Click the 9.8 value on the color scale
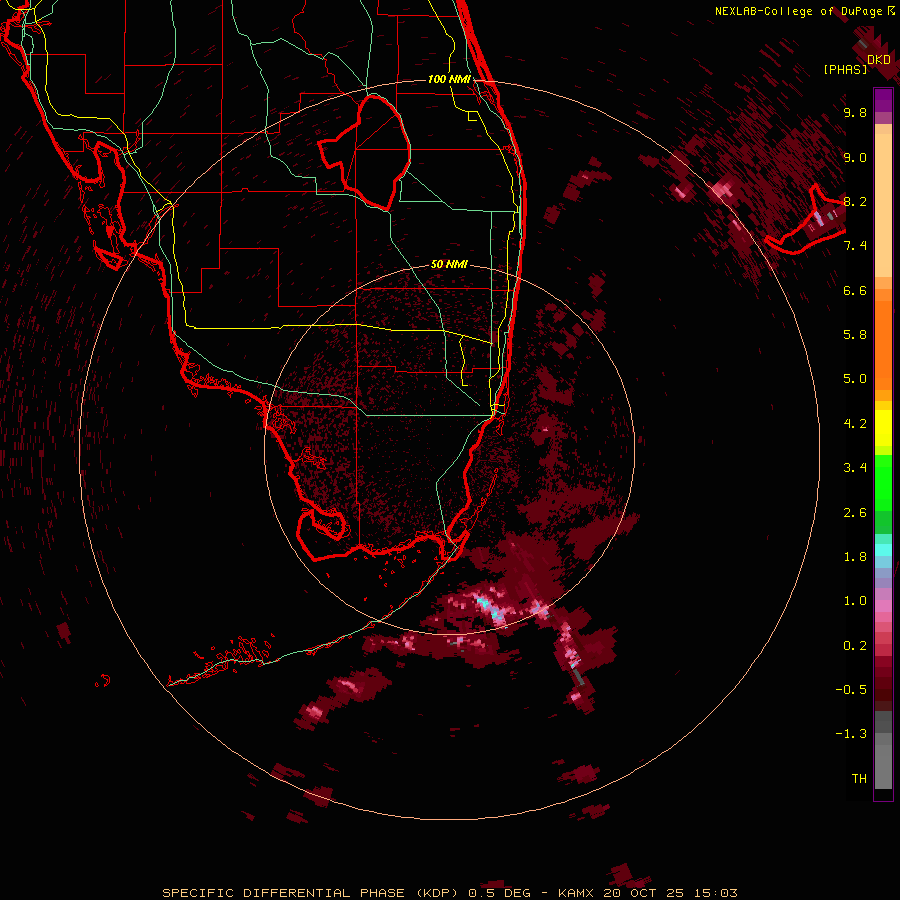This screenshot has height=900, width=900. point(855,112)
